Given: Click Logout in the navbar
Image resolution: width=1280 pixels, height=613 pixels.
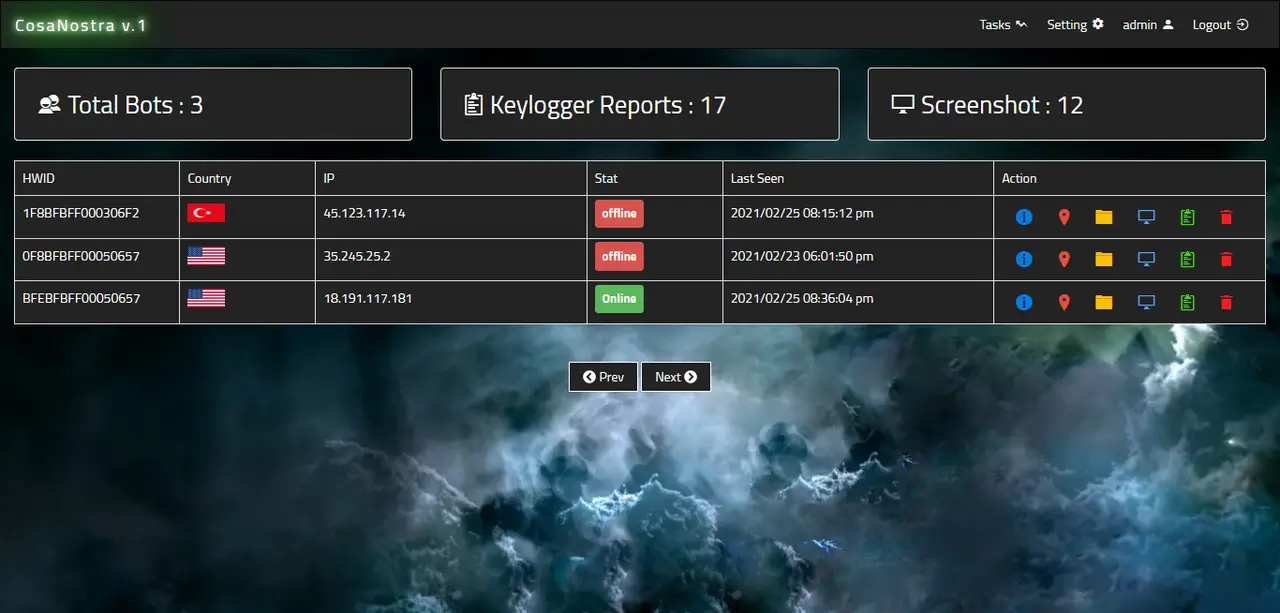Looking at the screenshot, I should [1220, 24].
